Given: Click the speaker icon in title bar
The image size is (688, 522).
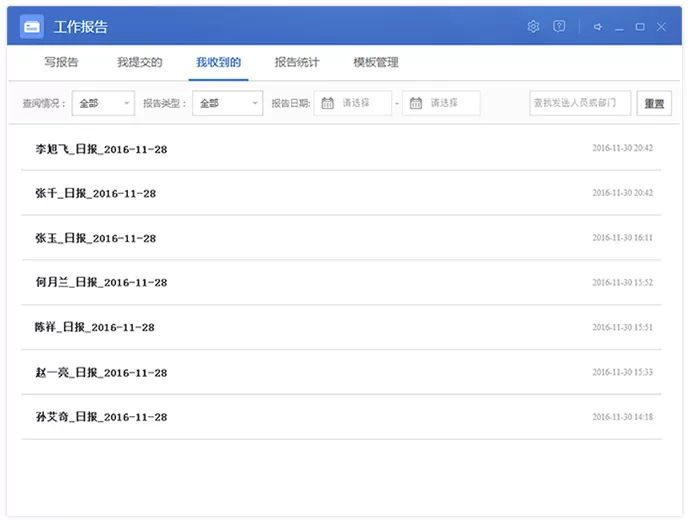Looking at the screenshot, I should 598,27.
